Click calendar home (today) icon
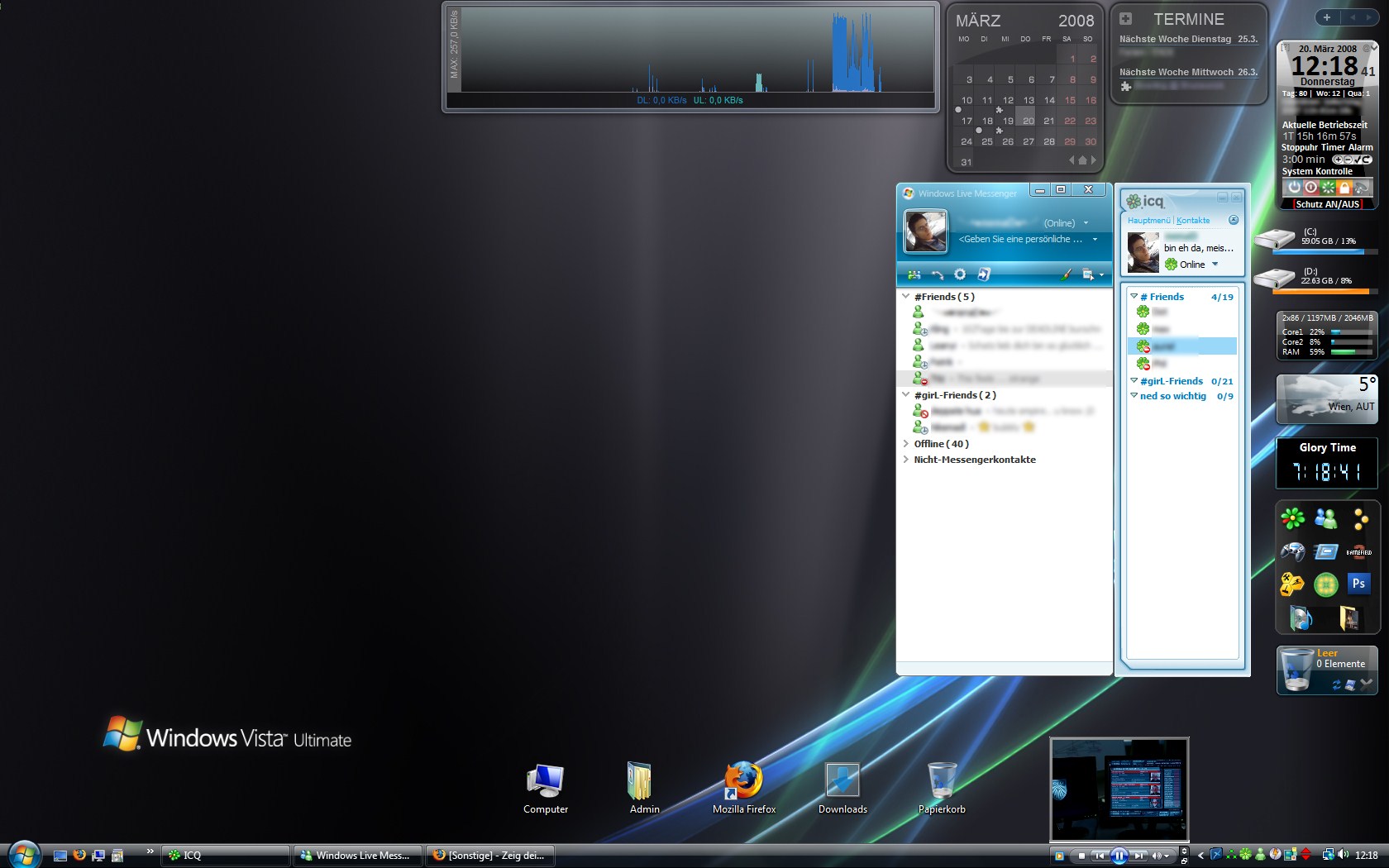1389x868 pixels. pos(1082,160)
